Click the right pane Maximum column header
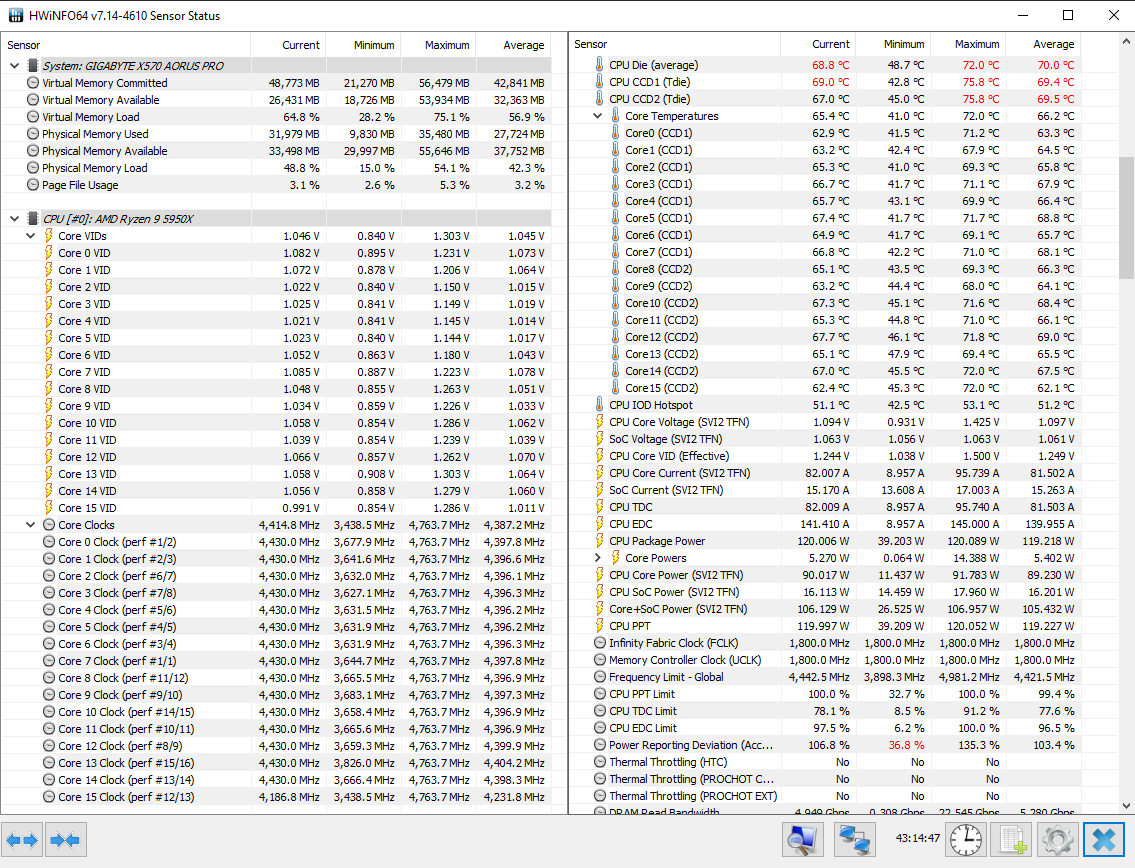The height and width of the screenshot is (868, 1135). [968, 44]
